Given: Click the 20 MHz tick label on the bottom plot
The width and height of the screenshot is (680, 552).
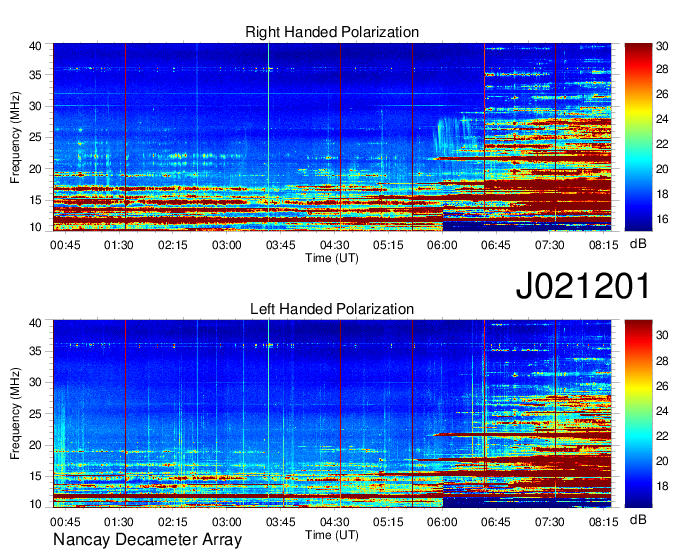Looking at the screenshot, I should click(35, 445).
